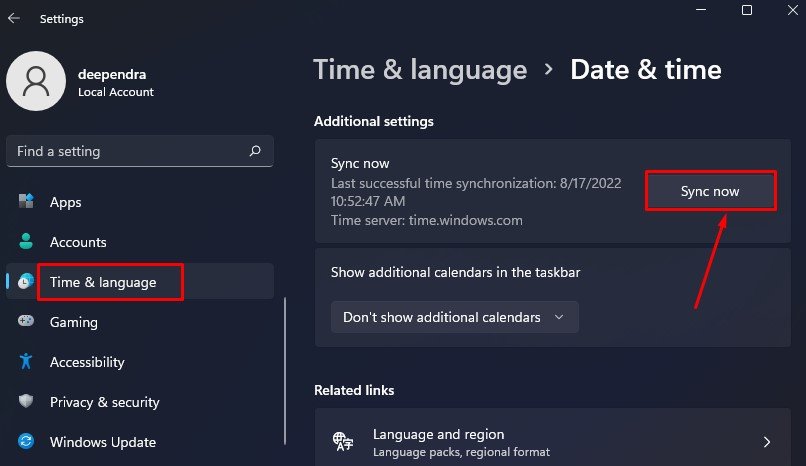Viewport: 806px width, 466px height.
Task: Go to Time & language breadcrumb
Action: click(420, 70)
